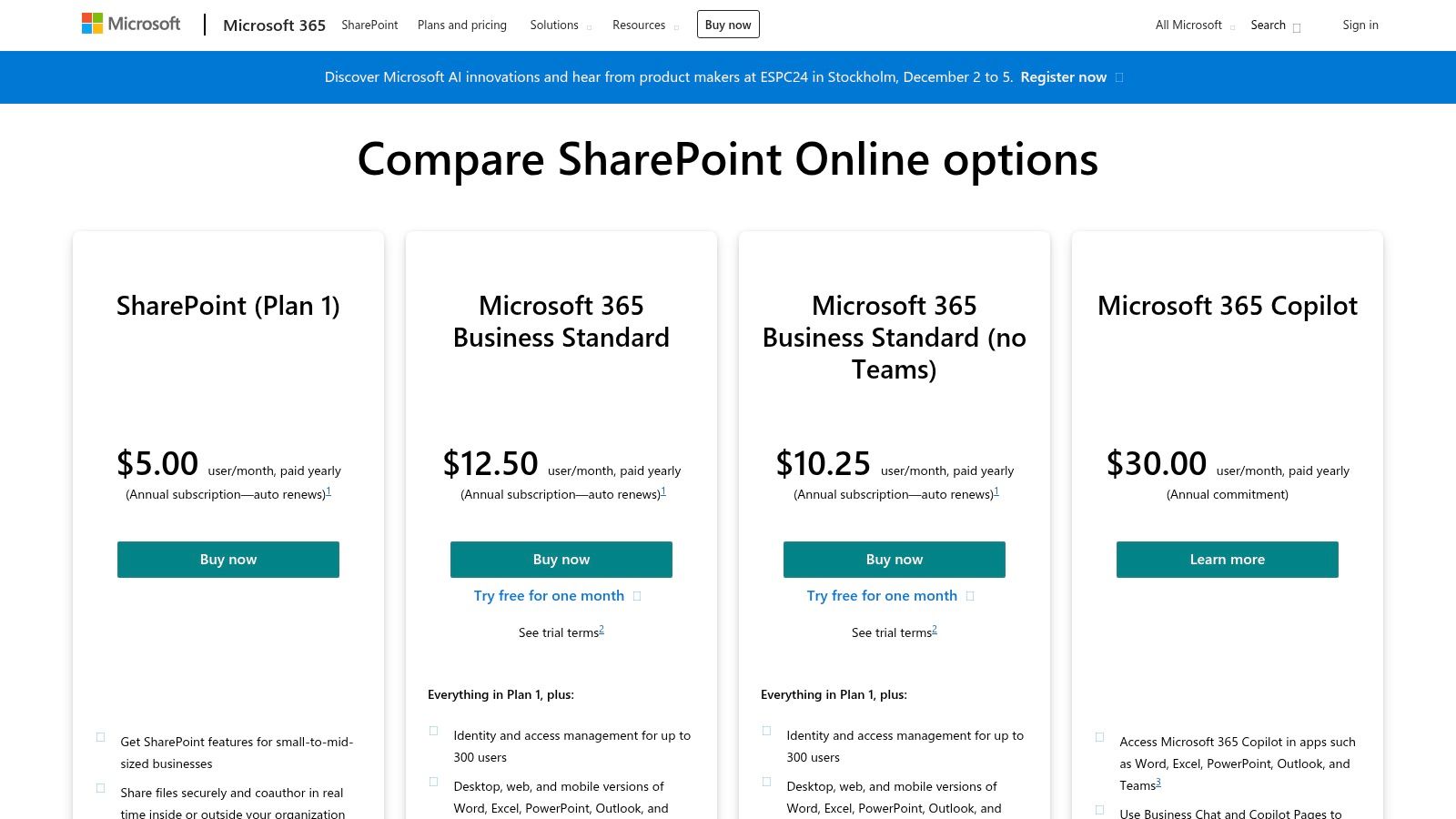The image size is (1456, 819).
Task: Click Try free for one month under Business Standard
Action: [x=548, y=595]
